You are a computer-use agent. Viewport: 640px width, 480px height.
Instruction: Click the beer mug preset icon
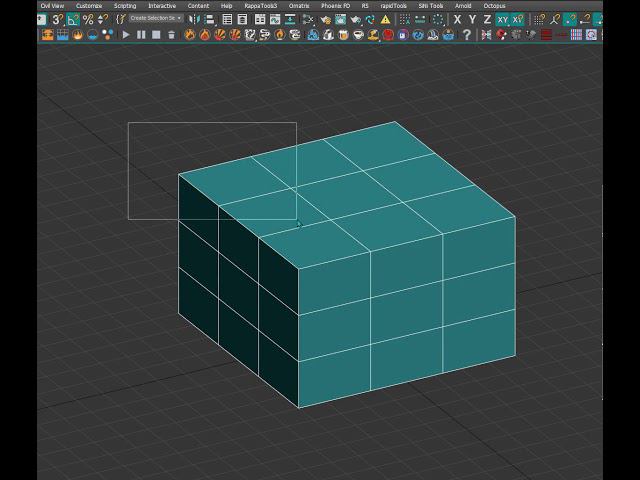[x=343, y=35]
